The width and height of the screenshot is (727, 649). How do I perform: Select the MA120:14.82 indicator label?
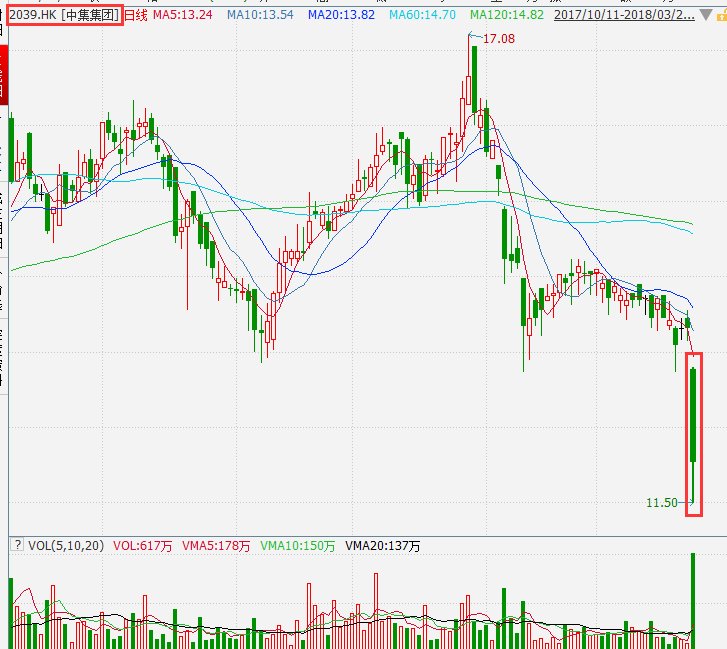[507, 15]
